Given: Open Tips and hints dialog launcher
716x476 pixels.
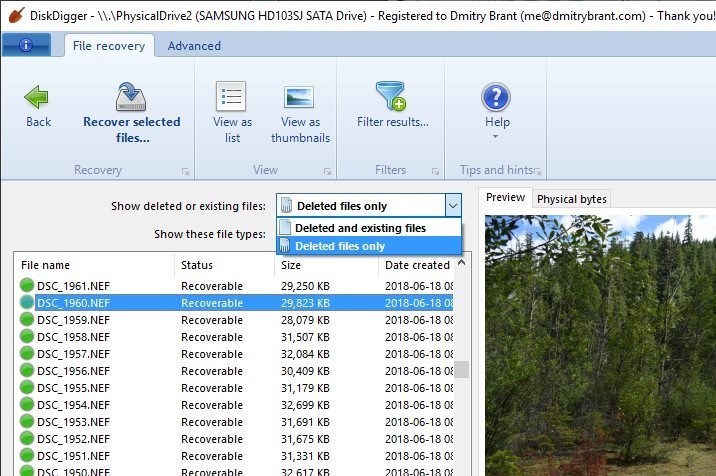Looking at the screenshot, I should pyautogui.click(x=538, y=171).
